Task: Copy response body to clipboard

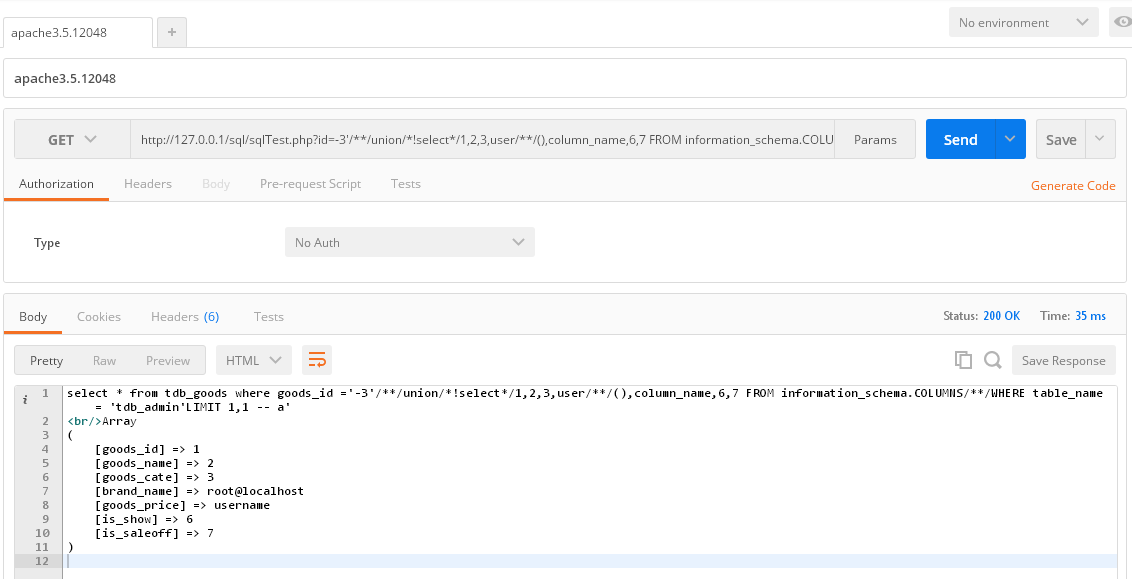Action: pyautogui.click(x=963, y=360)
